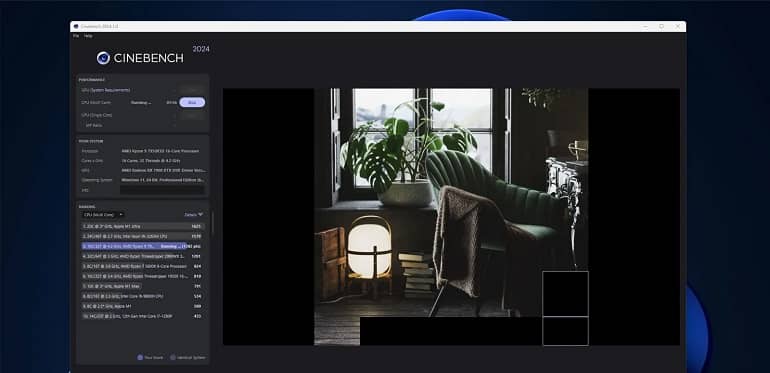Click the Identical System legend dot

(173, 357)
